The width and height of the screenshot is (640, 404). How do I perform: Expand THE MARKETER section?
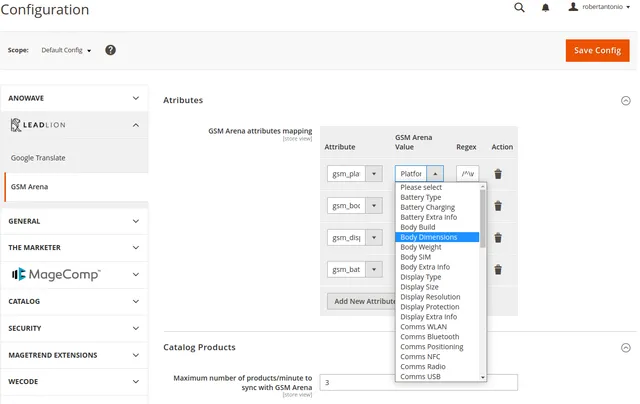click(x=74, y=248)
